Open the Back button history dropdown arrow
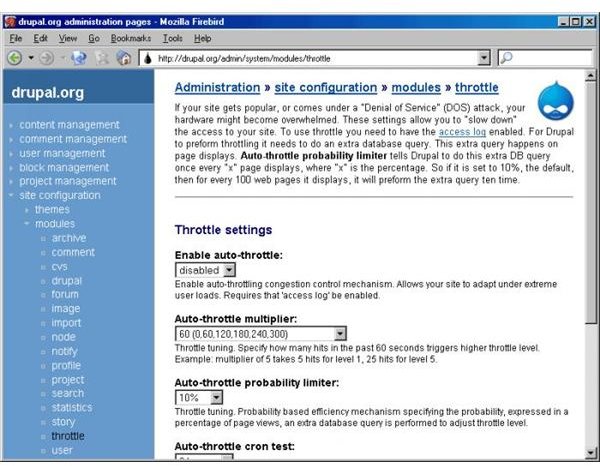Image resolution: width=600 pixels, height=466 pixels. 31,58
